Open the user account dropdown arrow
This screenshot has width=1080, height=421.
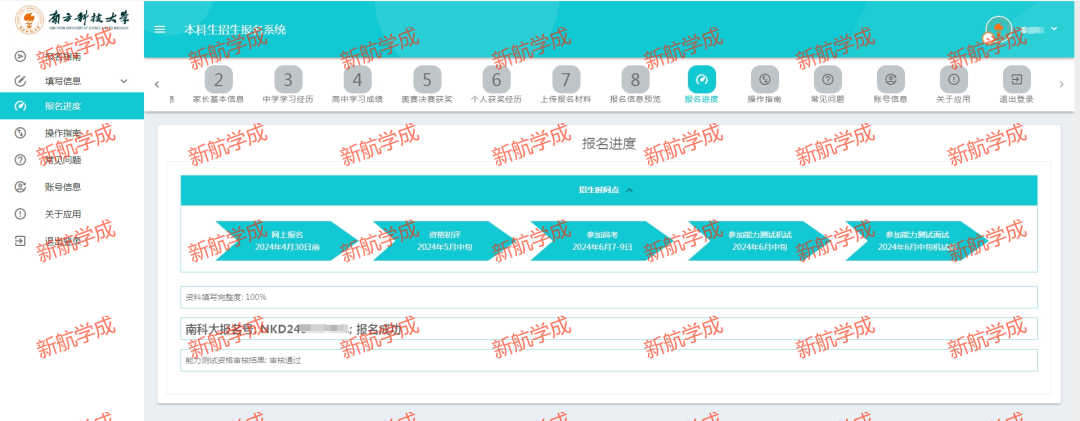pos(1054,29)
